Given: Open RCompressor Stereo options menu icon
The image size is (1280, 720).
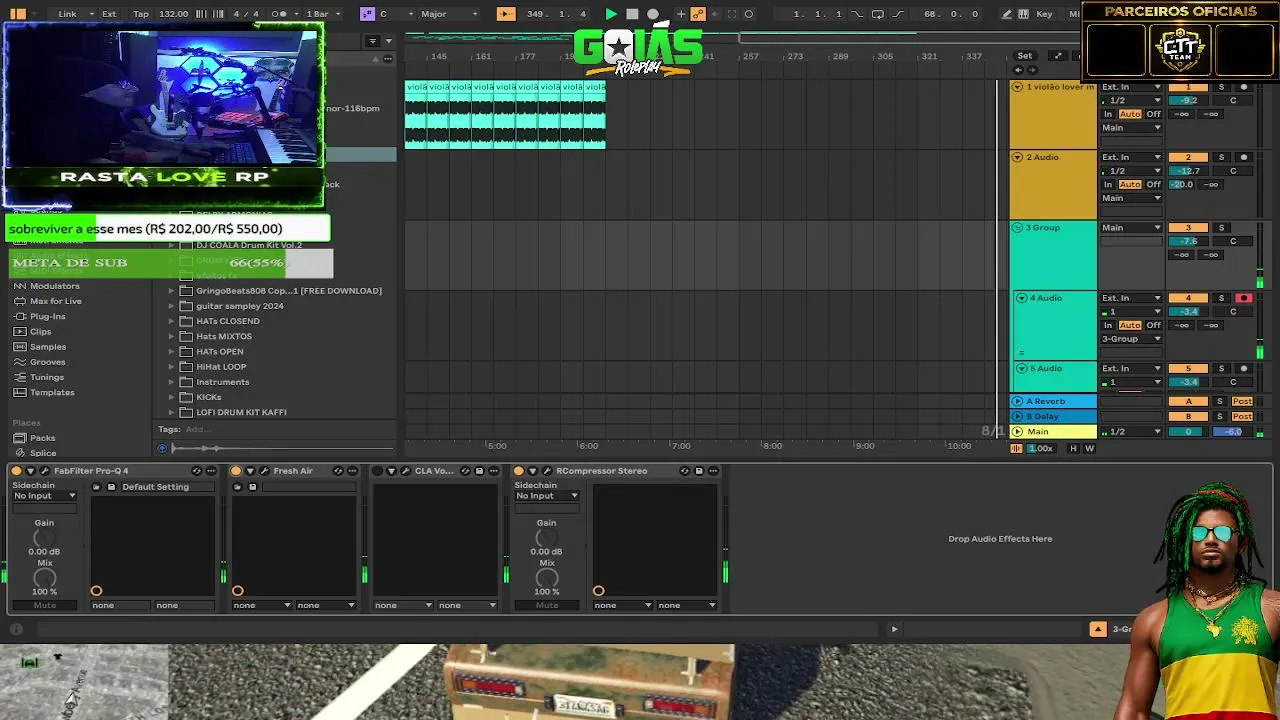Looking at the screenshot, I should pyautogui.click(x=713, y=471).
